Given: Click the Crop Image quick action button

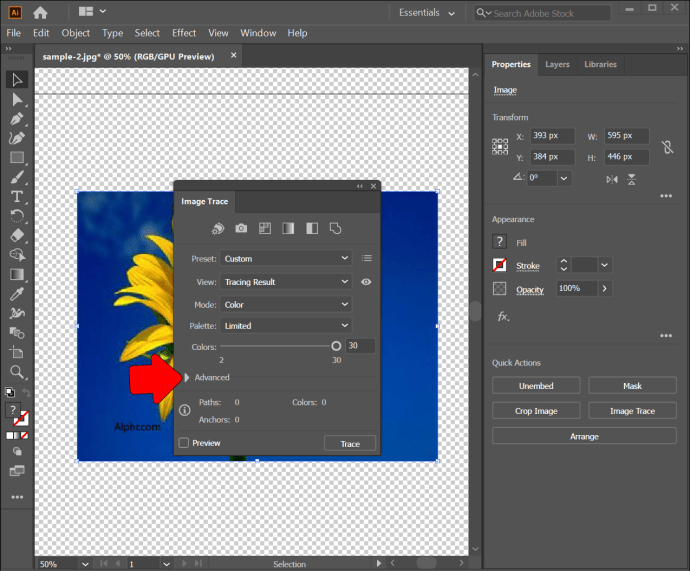Looking at the screenshot, I should (536, 411).
